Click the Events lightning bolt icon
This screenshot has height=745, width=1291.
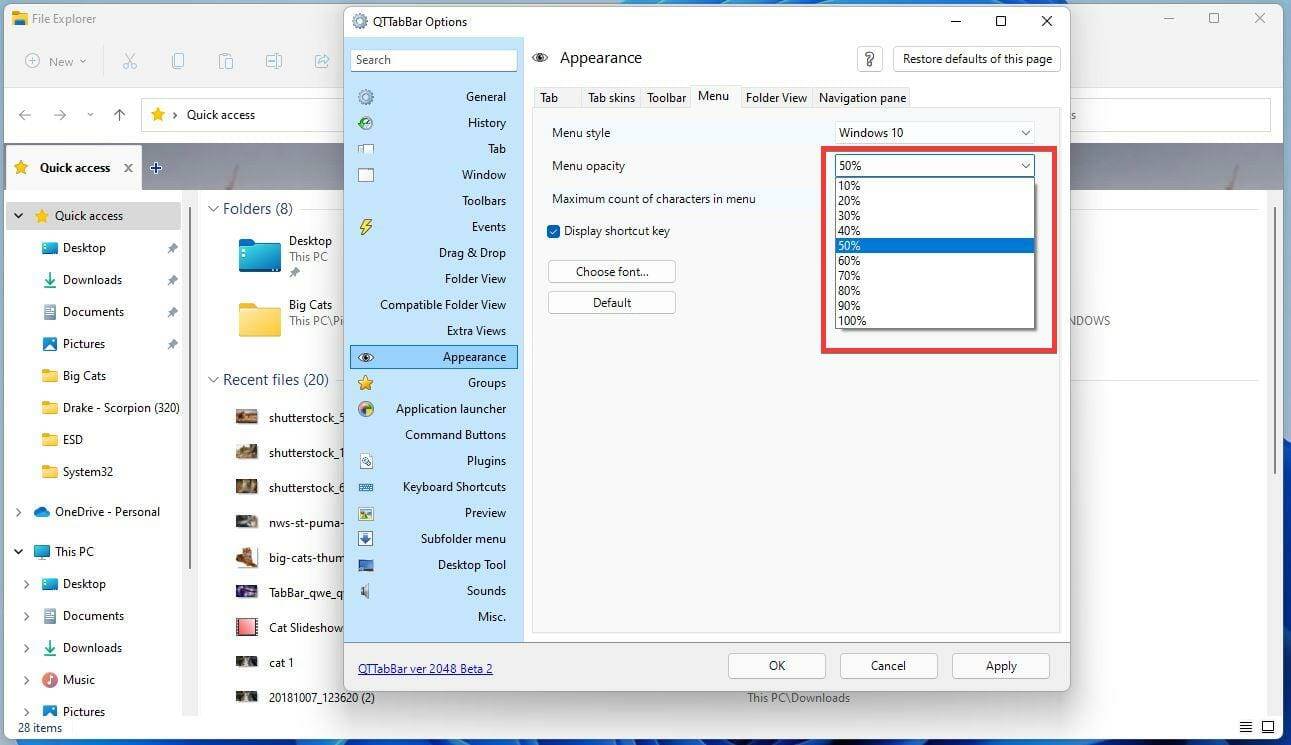pos(365,226)
